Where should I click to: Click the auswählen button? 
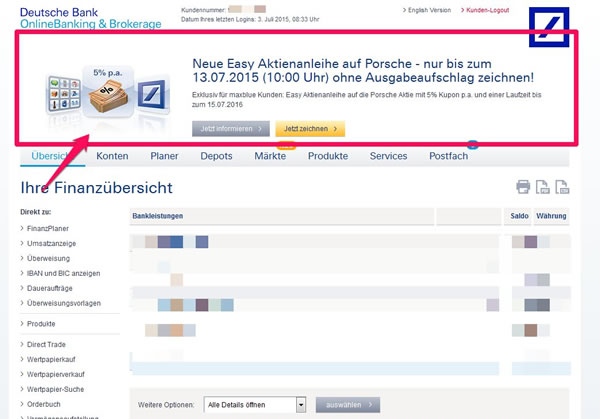click(348, 404)
